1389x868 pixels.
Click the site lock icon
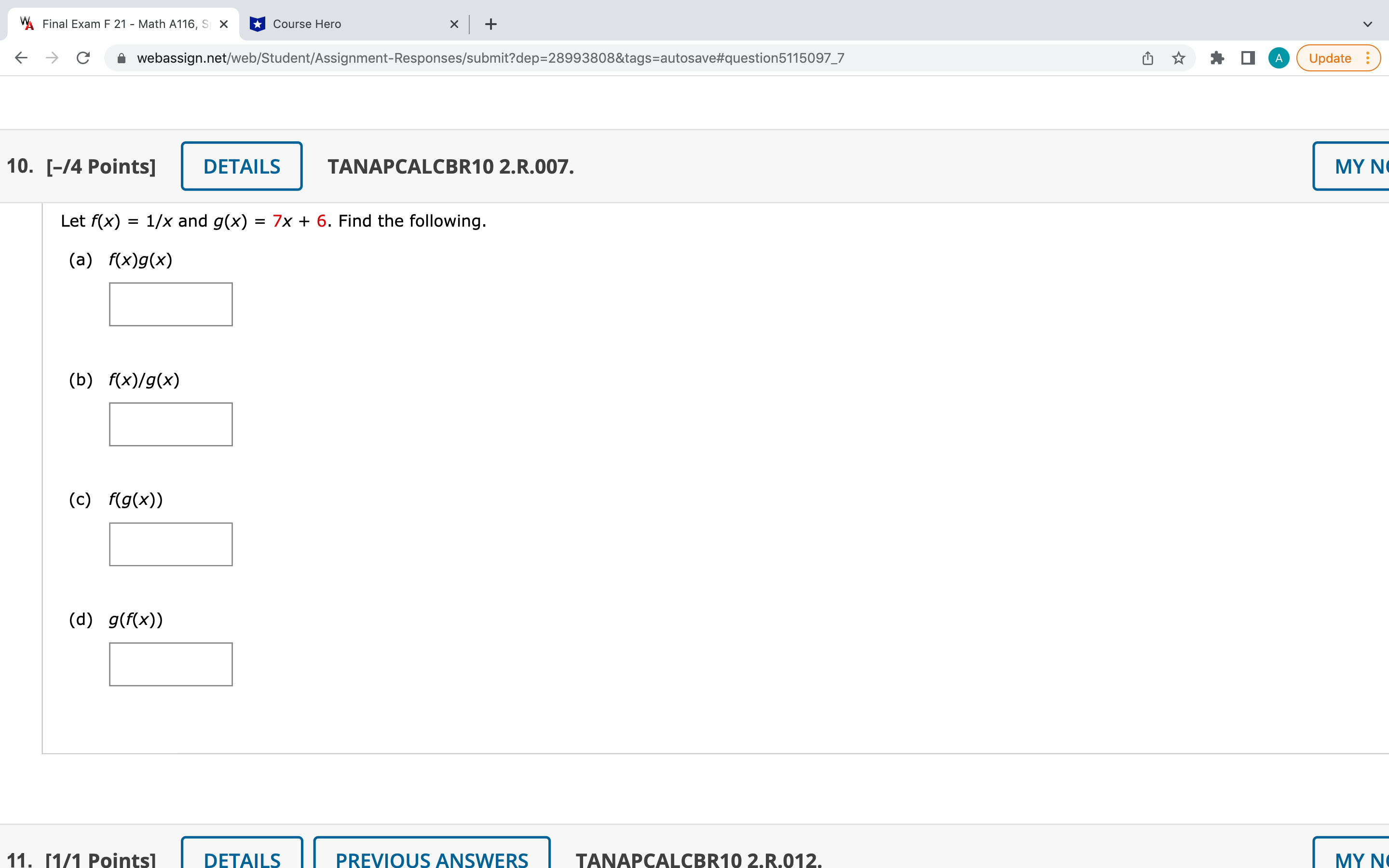[x=121, y=58]
